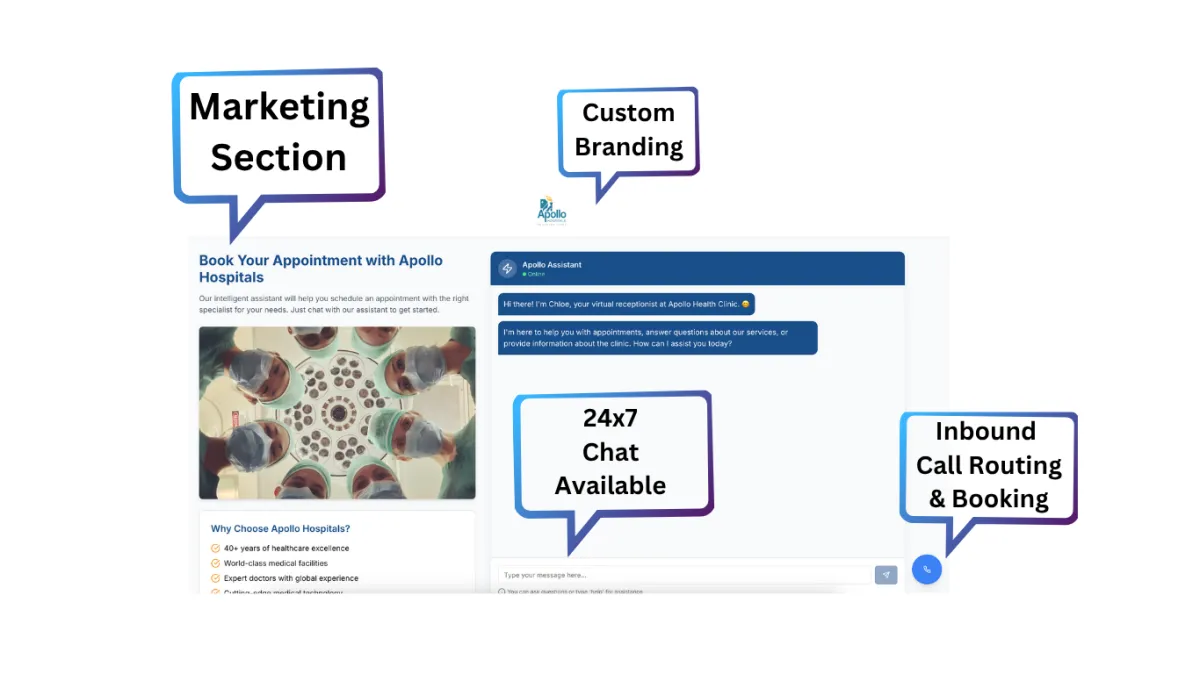Click the Expert doctors with global experience text
The image size is (1200, 674).
(291, 578)
